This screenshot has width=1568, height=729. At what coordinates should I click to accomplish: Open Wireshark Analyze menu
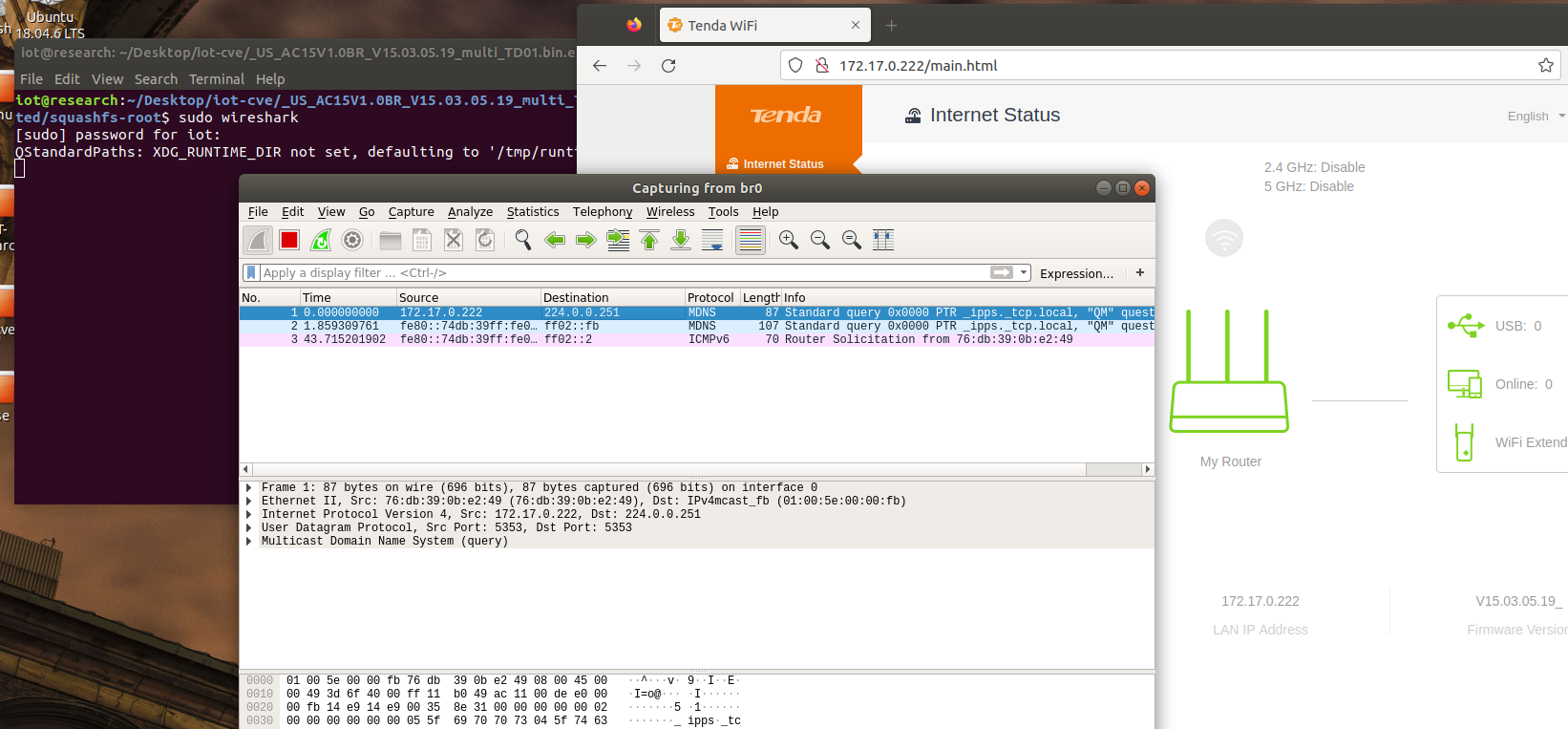coord(470,212)
